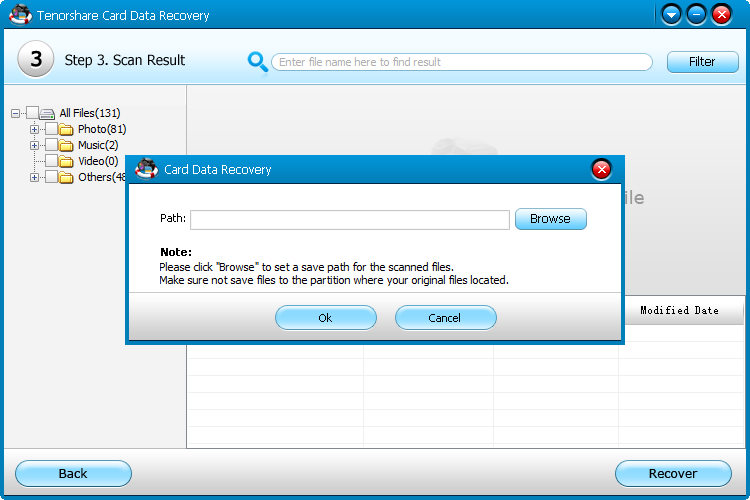Viewport: 750px width, 500px height.
Task: Select the All Files(131) label
Action: pyautogui.click(x=90, y=113)
